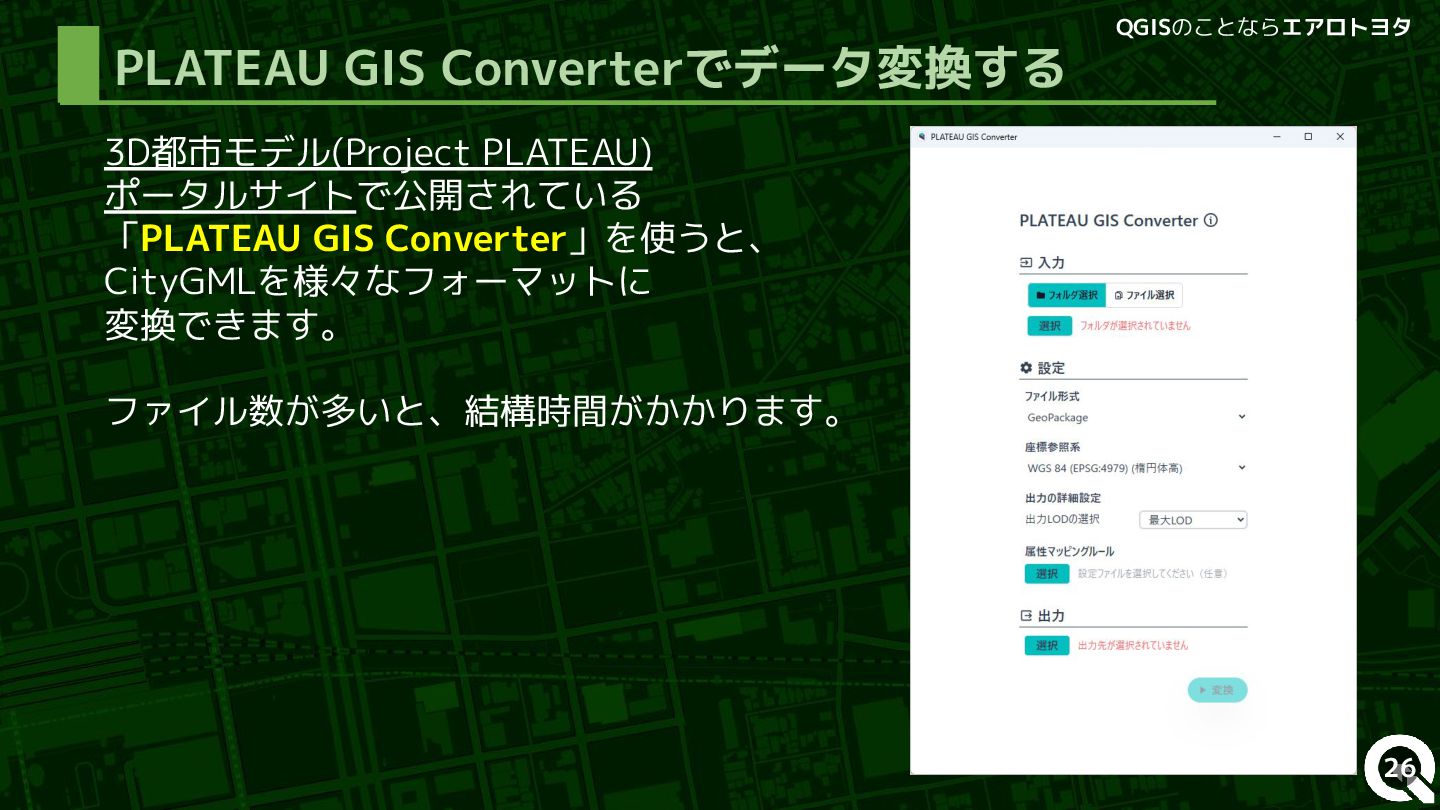Click the 変換 convert button
Viewport: 1440px width, 810px height.
(x=1217, y=690)
